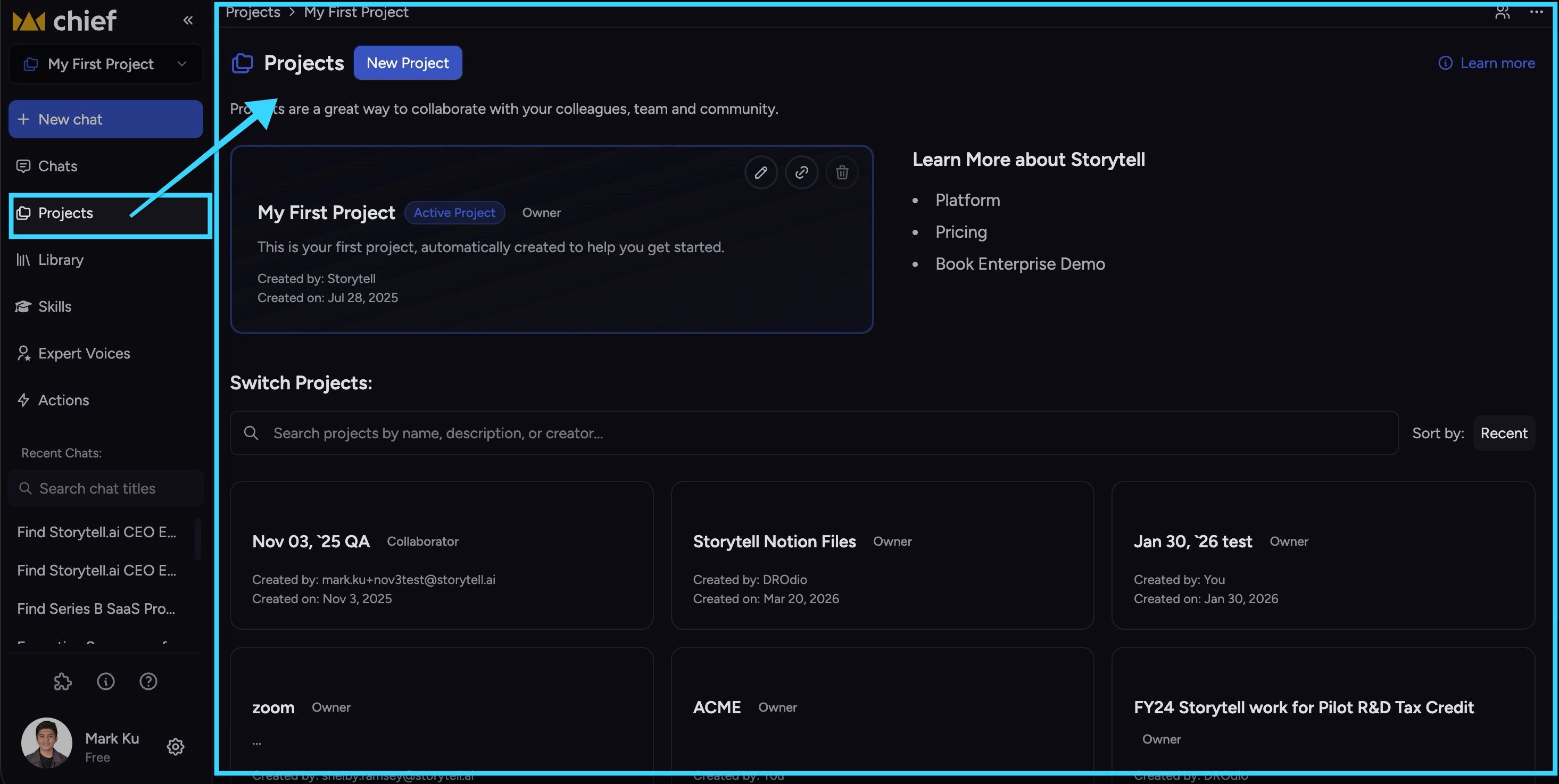
Task: Switch to the ACME project
Action: pyautogui.click(x=882, y=711)
